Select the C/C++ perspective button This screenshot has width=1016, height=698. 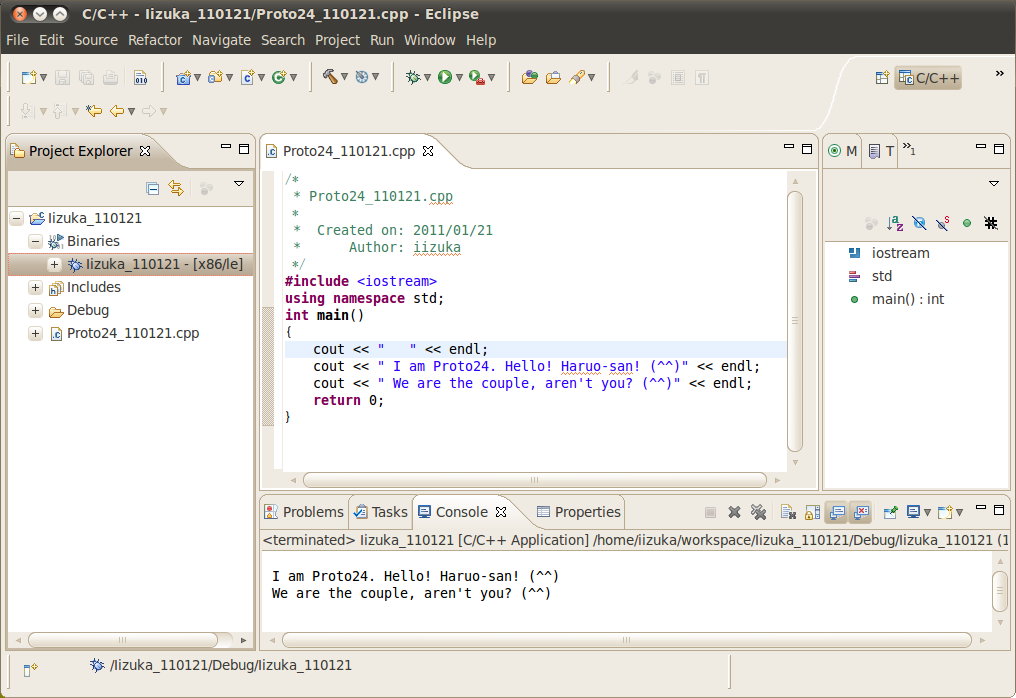tap(928, 78)
